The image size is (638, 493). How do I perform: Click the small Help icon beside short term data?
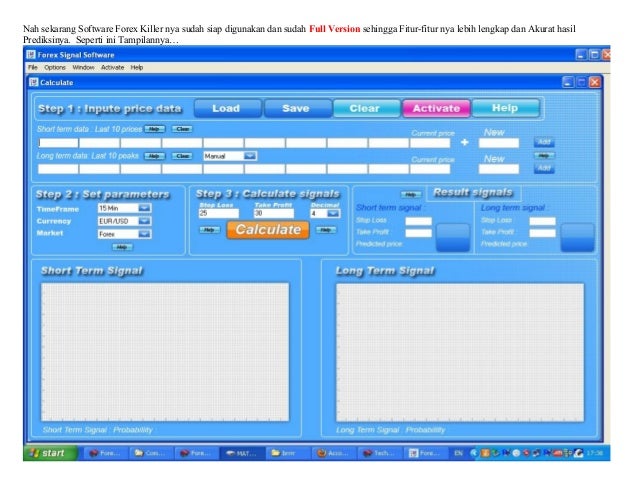(154, 129)
